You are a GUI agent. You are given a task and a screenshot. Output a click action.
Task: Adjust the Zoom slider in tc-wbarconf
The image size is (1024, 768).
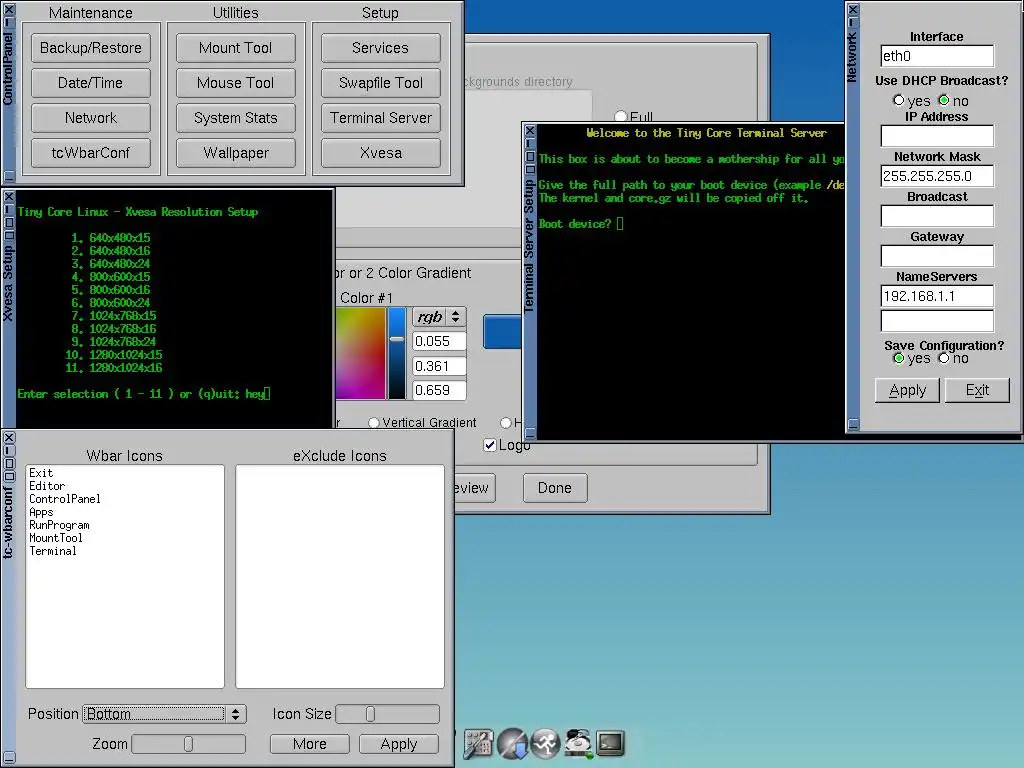pyautogui.click(x=189, y=744)
